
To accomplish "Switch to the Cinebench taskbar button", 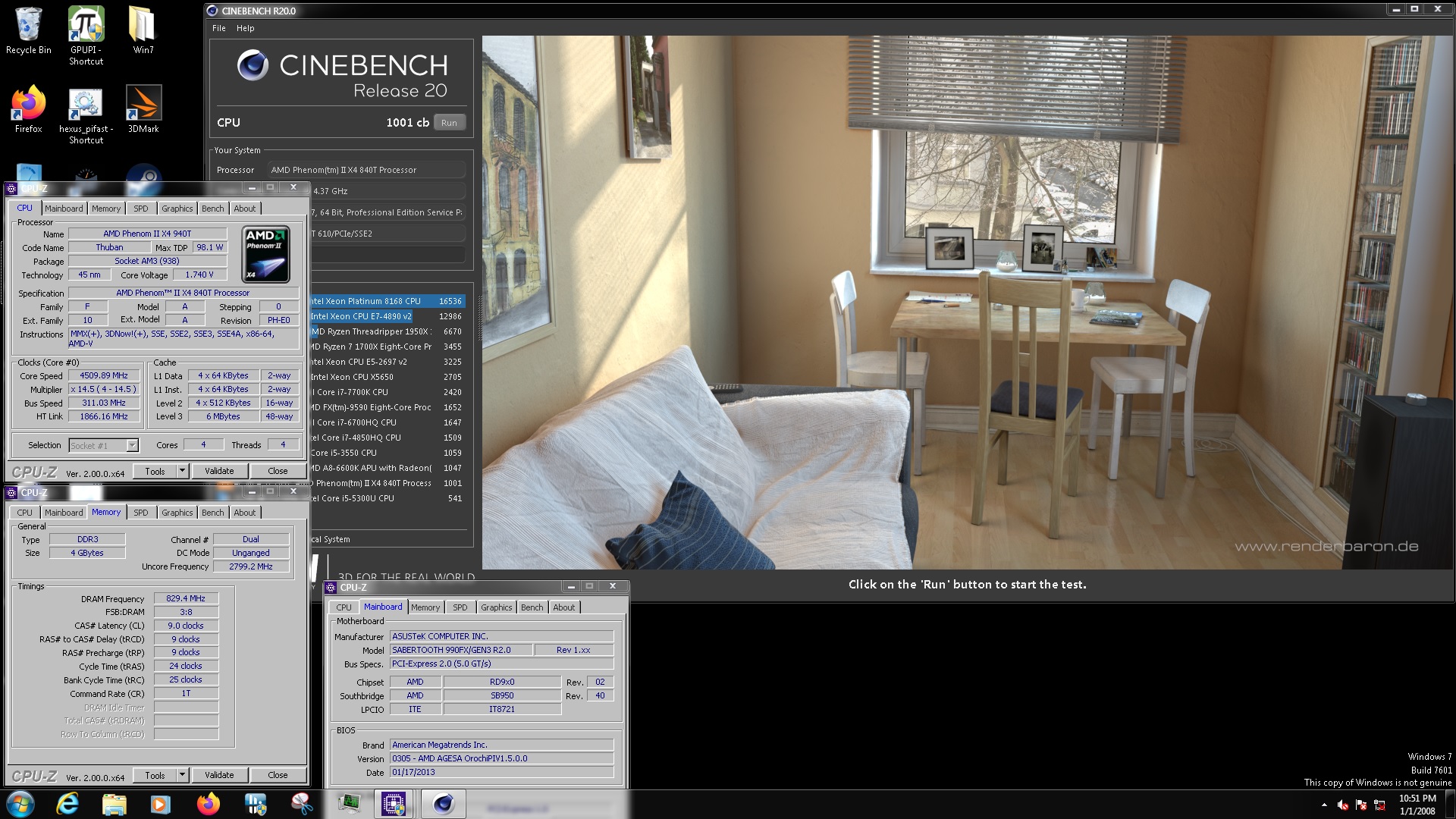I will tap(443, 804).
